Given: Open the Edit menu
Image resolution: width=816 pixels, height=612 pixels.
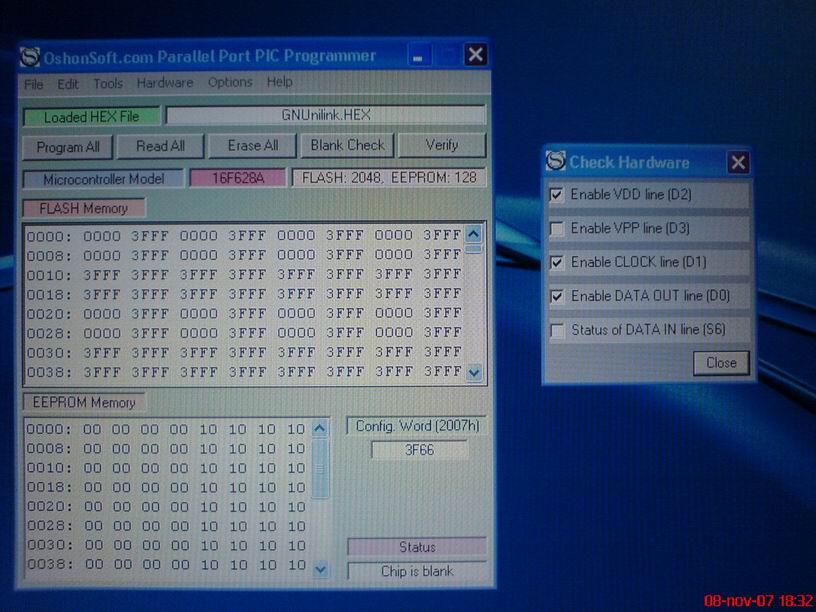Looking at the screenshot, I should click(x=68, y=84).
